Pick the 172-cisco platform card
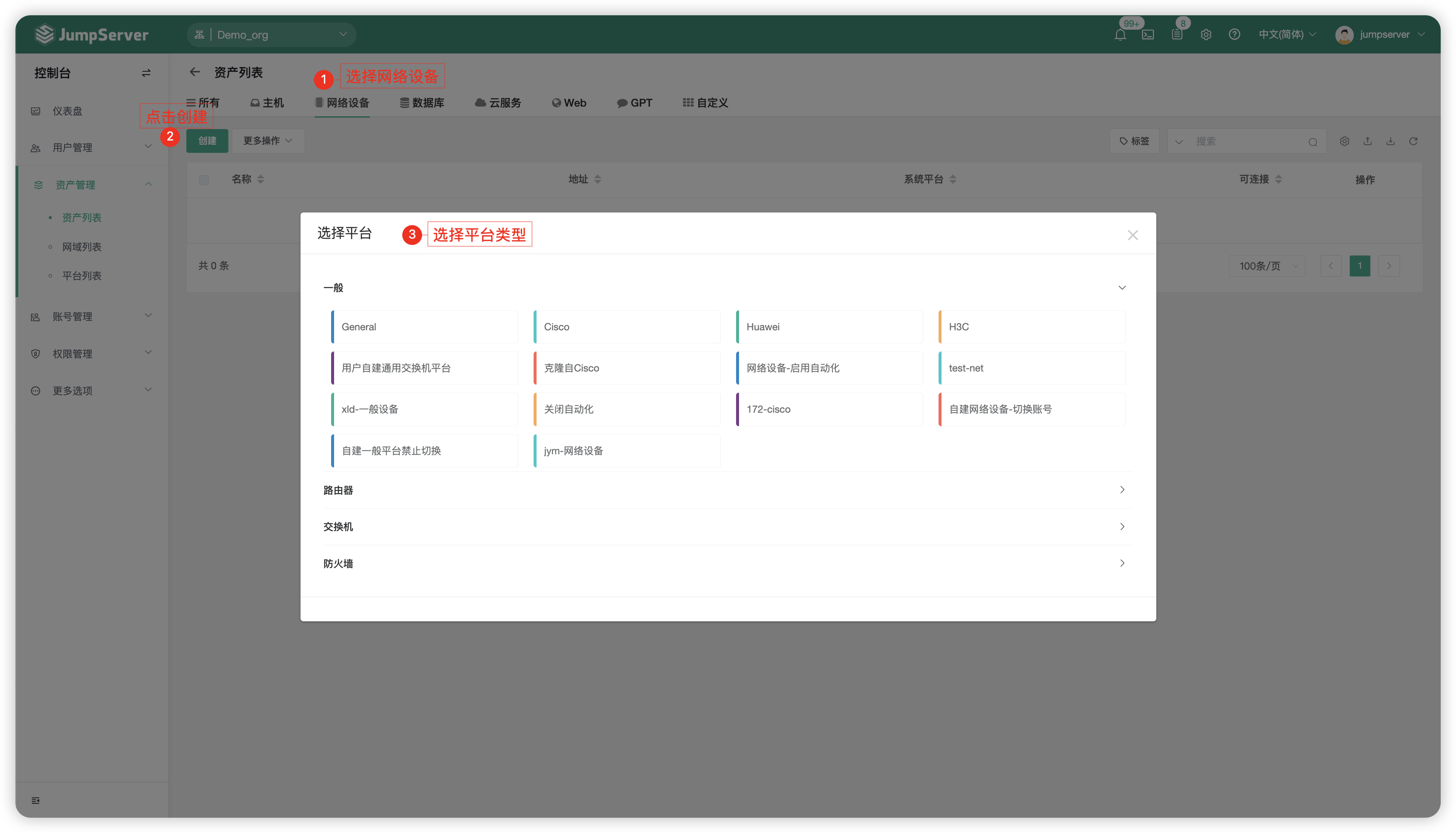 point(829,409)
